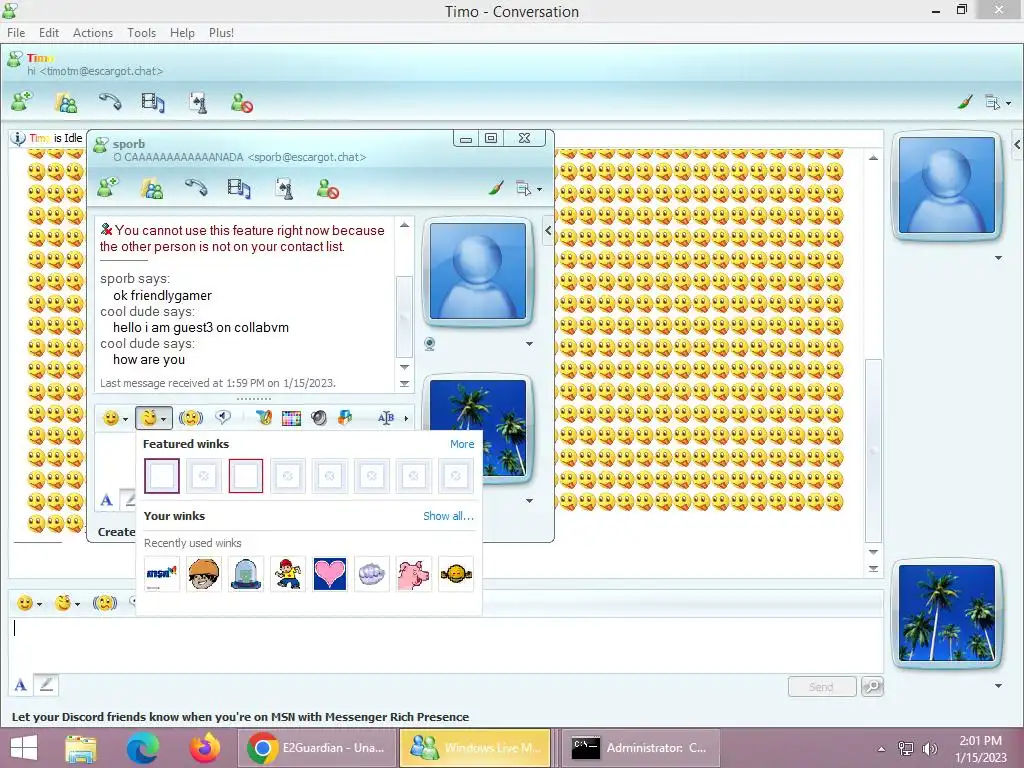Send the MSN logo wink
The height and width of the screenshot is (768, 1024).
(161, 574)
